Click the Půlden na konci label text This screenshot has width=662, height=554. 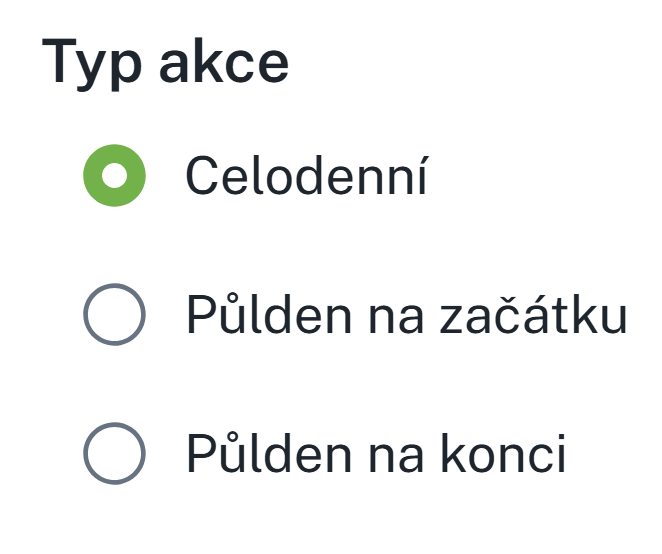pyautogui.click(x=376, y=454)
